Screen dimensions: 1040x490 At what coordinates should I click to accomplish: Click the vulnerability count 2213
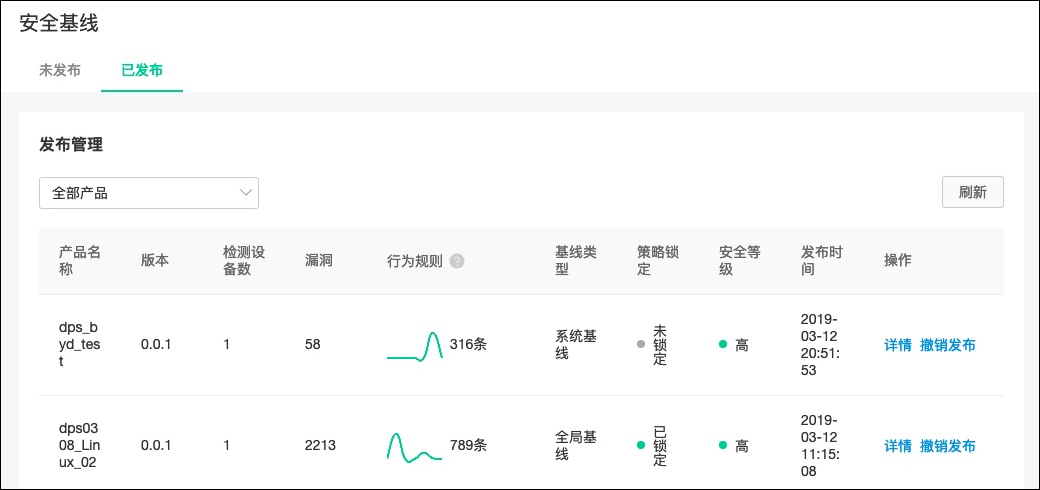pos(320,446)
